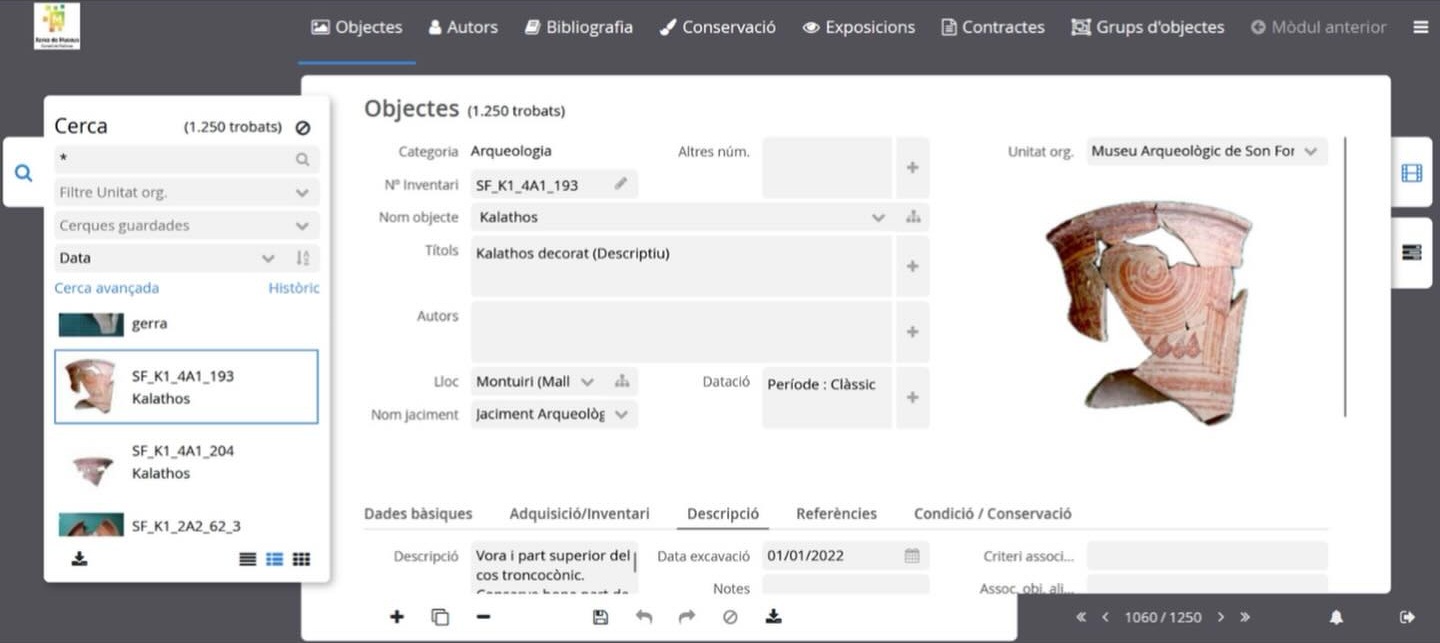The image size is (1440, 643).
Task: Click the pencil icon beside Nº Inventari
Action: pyautogui.click(x=621, y=184)
